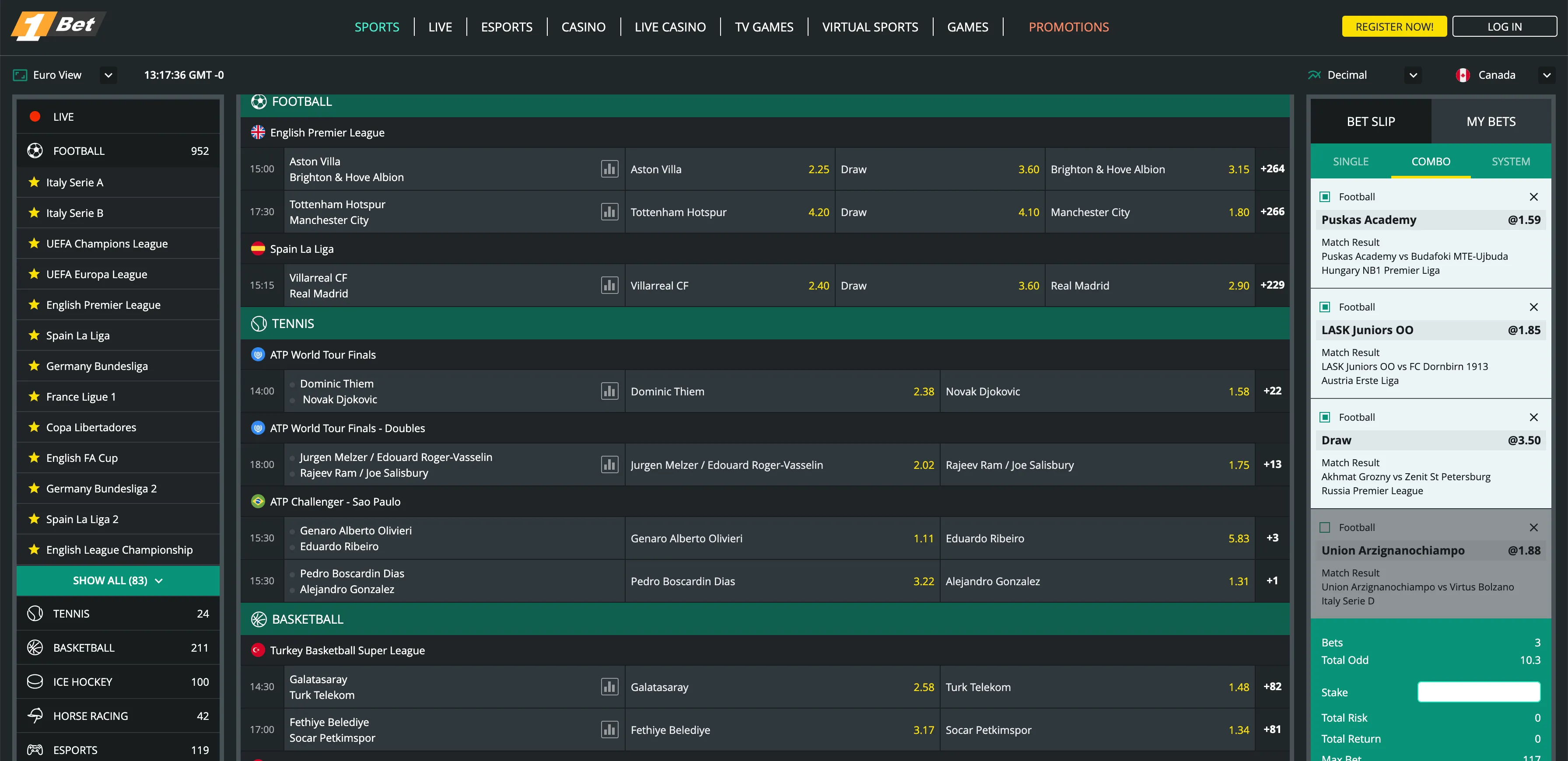Click the Turkey flag beside Basketball Super League

click(258, 649)
